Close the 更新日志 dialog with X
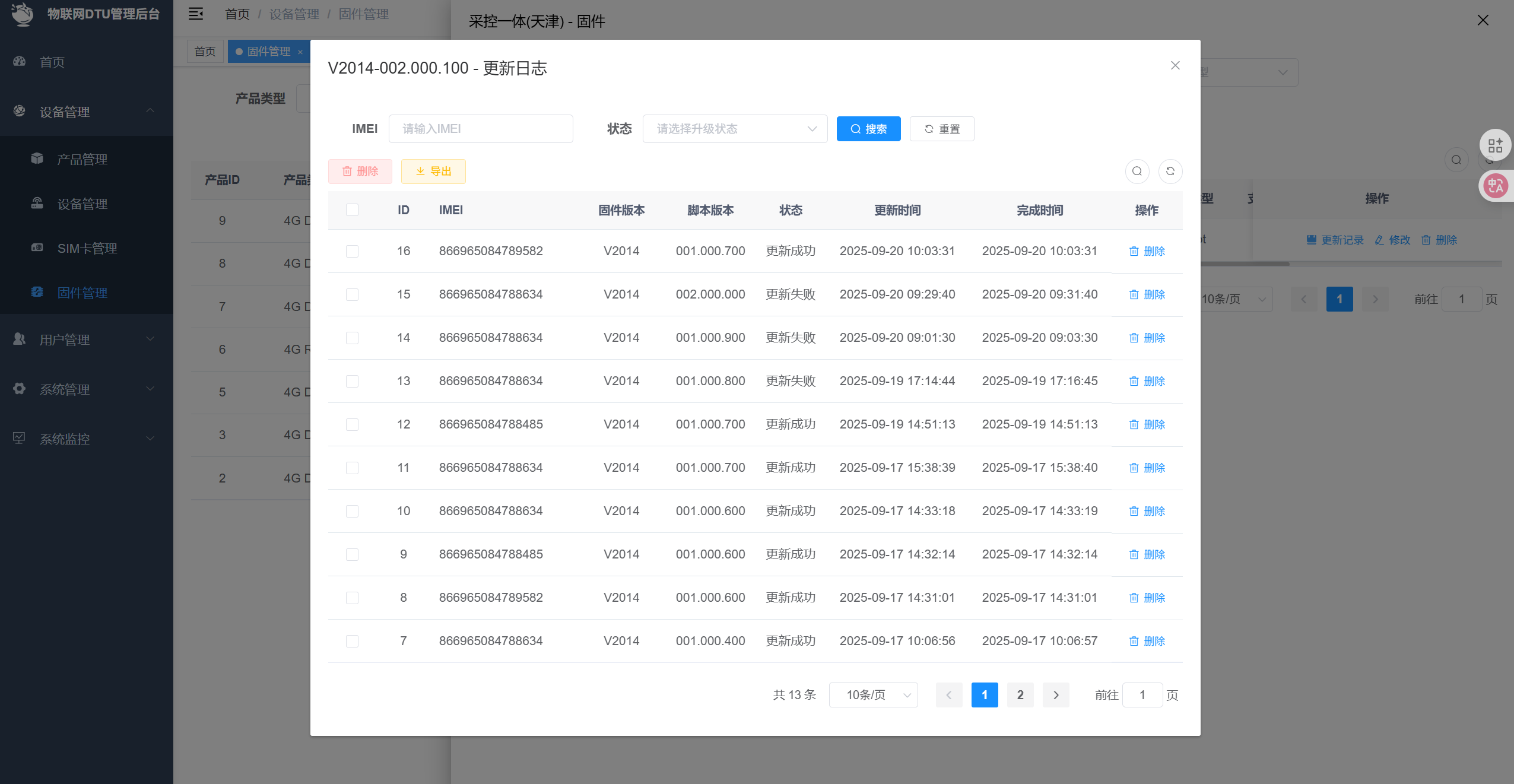The height and width of the screenshot is (784, 1514). (x=1175, y=65)
